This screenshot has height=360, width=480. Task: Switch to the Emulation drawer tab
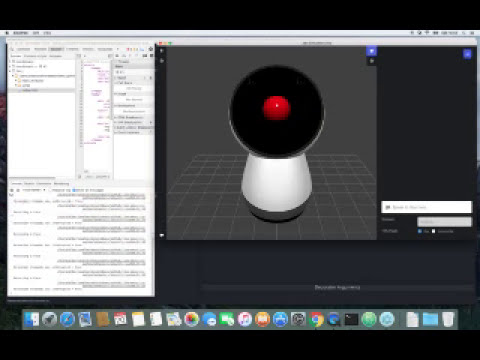(x=44, y=183)
